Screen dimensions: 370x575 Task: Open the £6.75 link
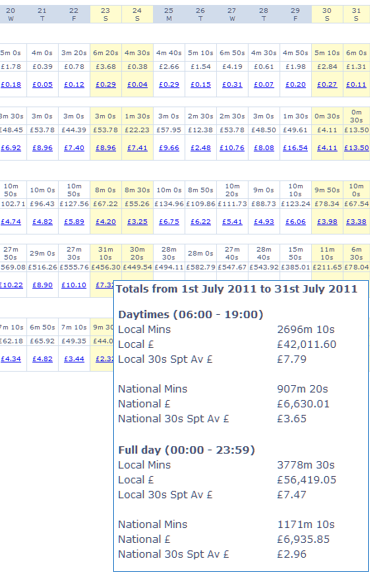tap(169, 221)
